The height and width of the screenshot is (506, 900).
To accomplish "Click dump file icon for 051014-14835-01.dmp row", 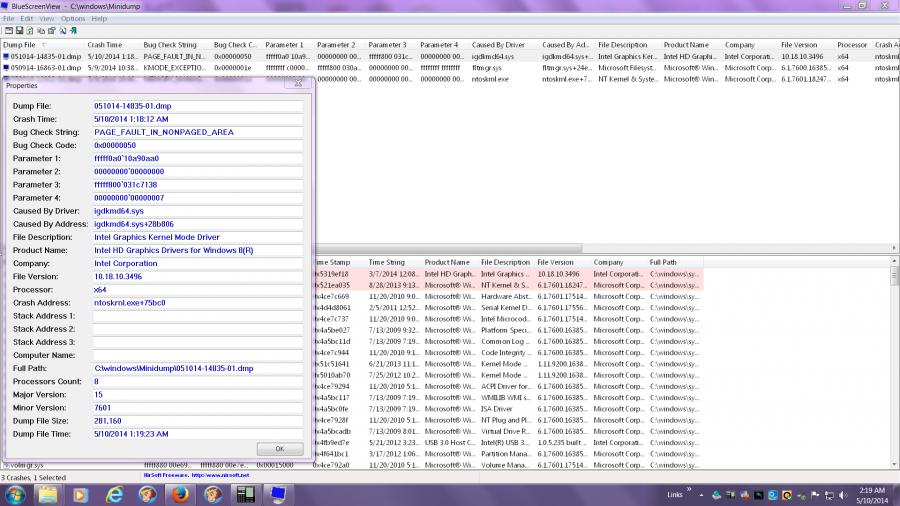I will (x=6, y=57).
